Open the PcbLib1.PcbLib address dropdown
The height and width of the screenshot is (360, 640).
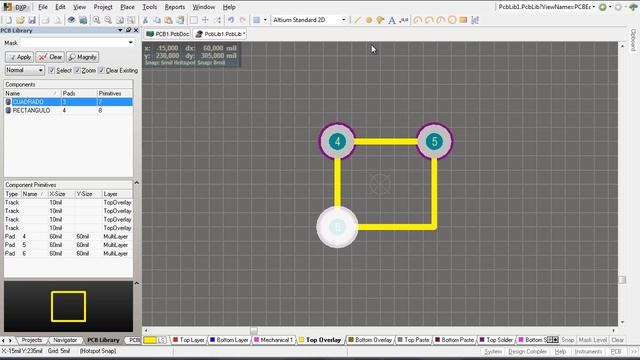coord(593,7)
